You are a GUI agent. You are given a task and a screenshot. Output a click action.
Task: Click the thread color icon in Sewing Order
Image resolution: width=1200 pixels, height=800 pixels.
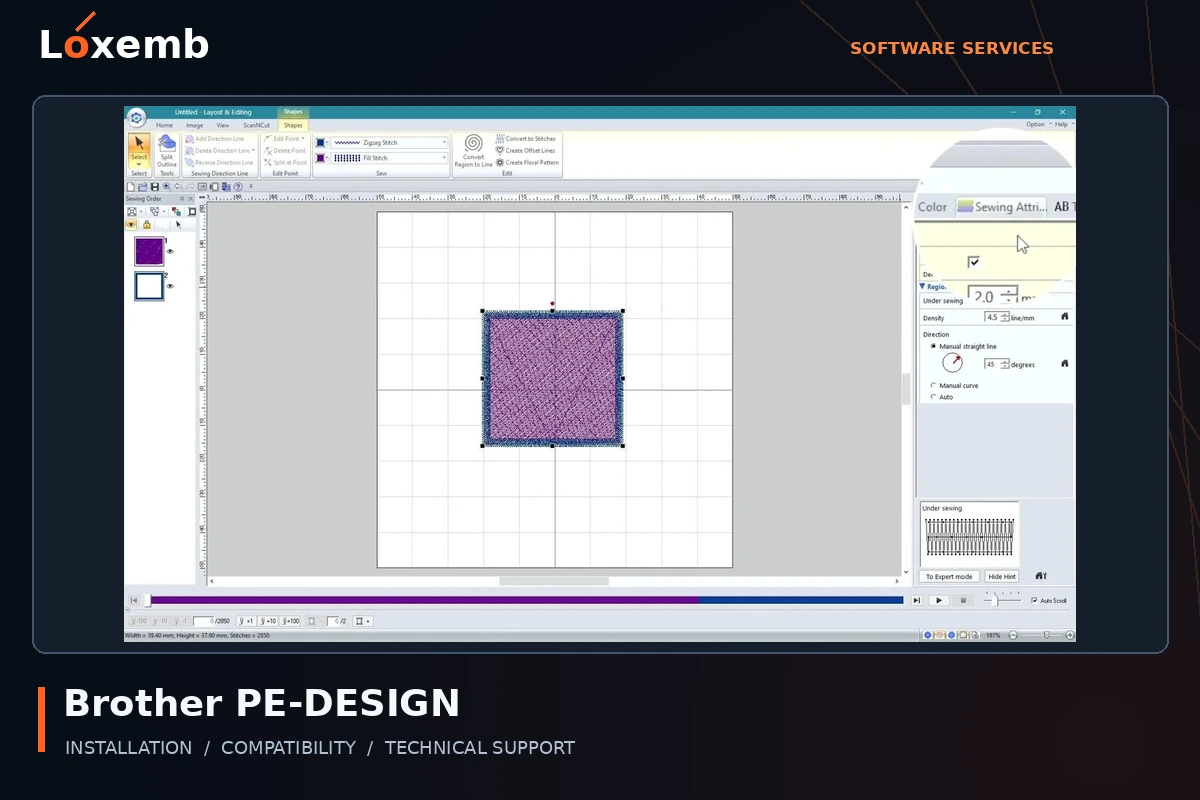[x=176, y=212]
